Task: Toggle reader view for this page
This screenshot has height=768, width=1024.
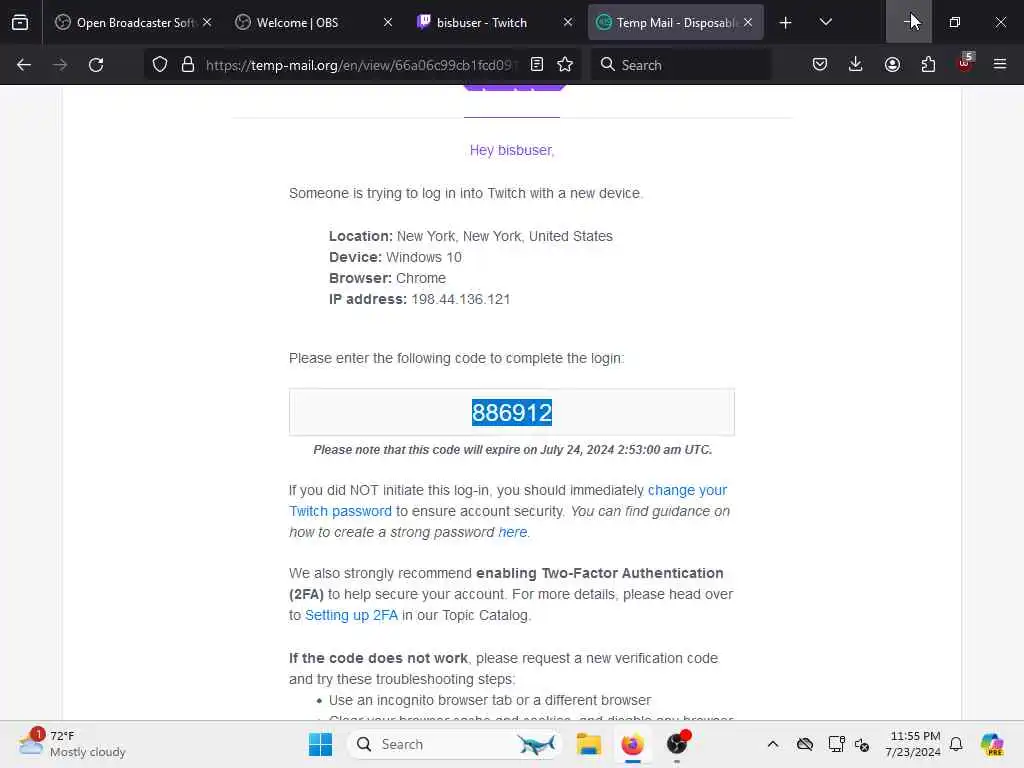Action: click(537, 65)
